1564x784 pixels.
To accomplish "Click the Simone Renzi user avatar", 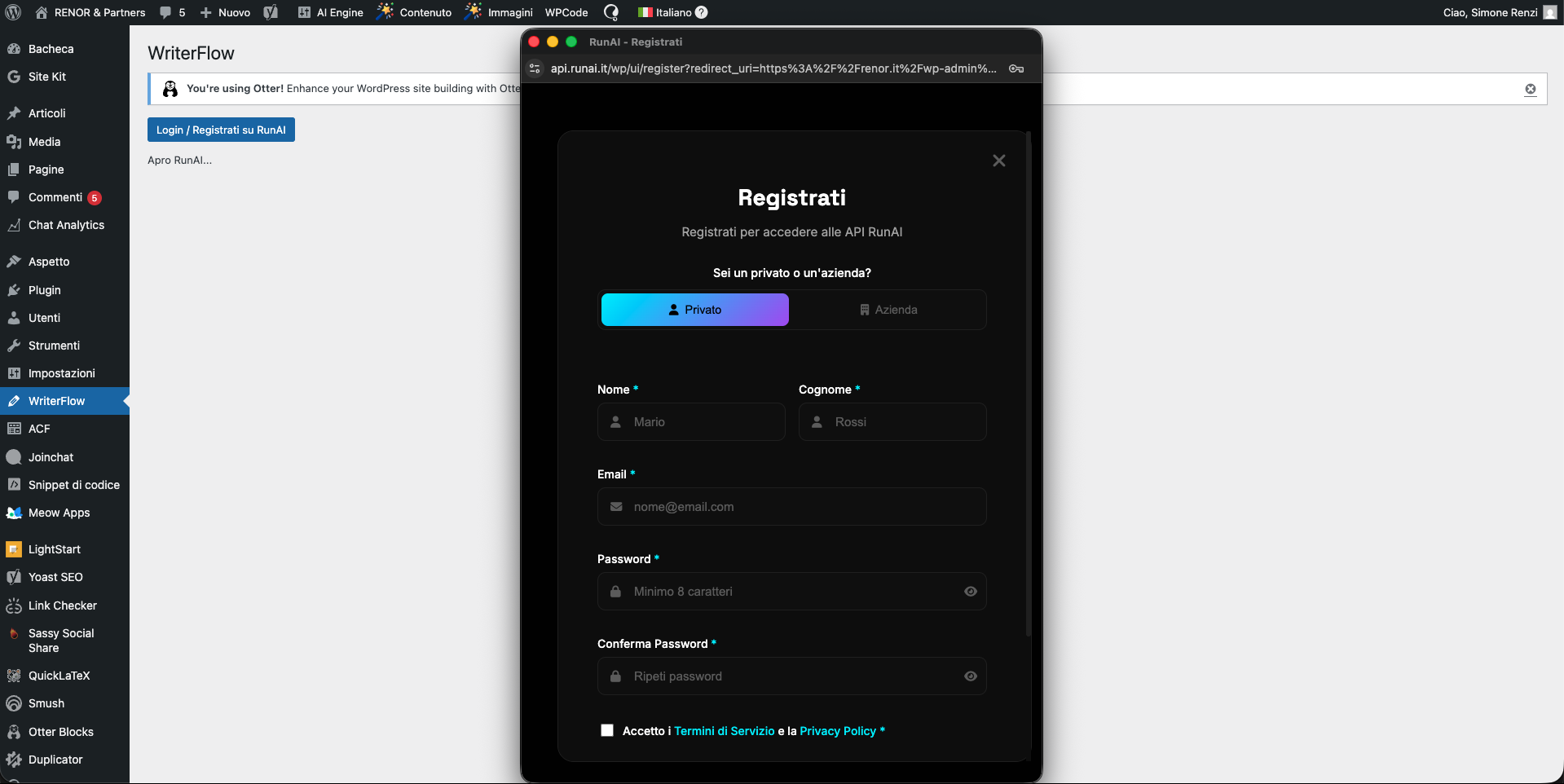I will (1549, 12).
